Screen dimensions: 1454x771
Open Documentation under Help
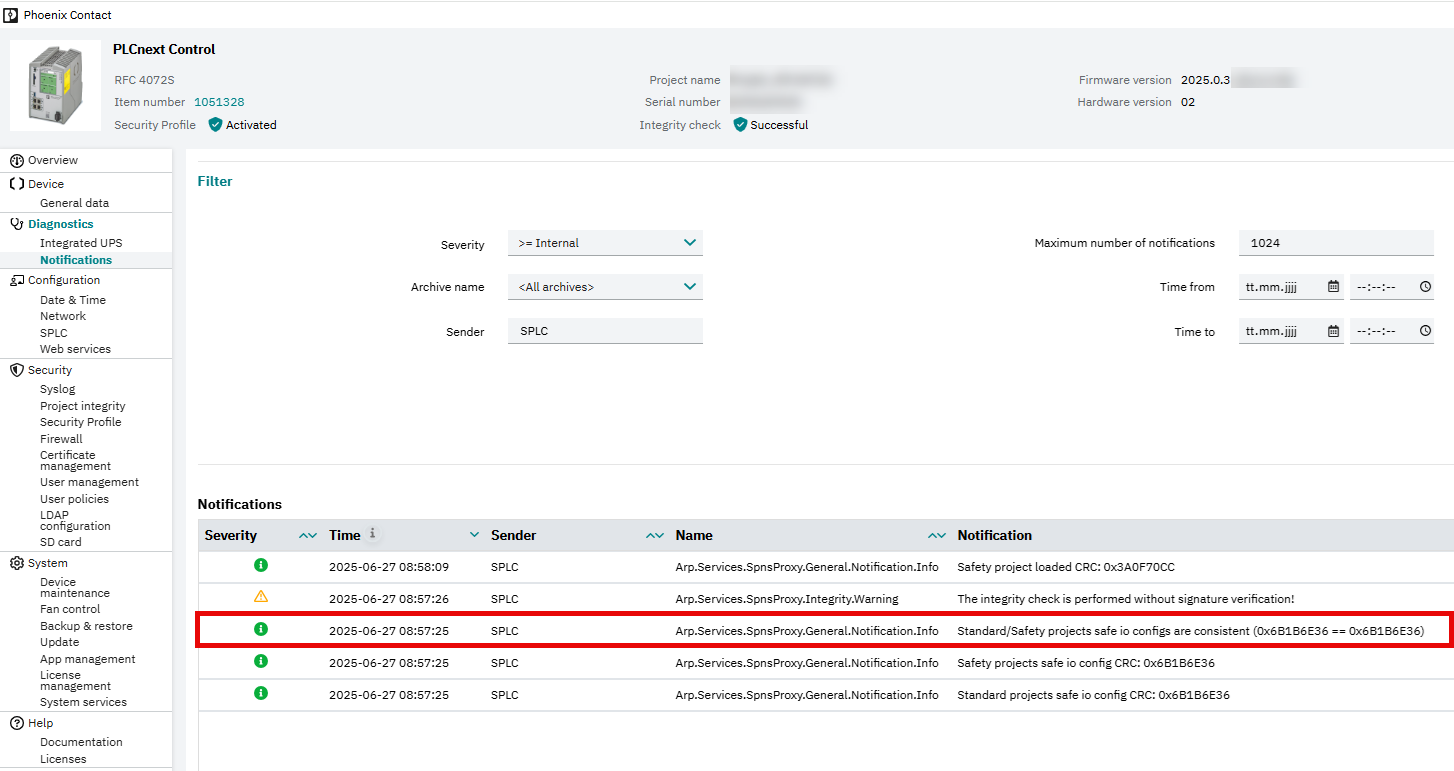(x=81, y=742)
